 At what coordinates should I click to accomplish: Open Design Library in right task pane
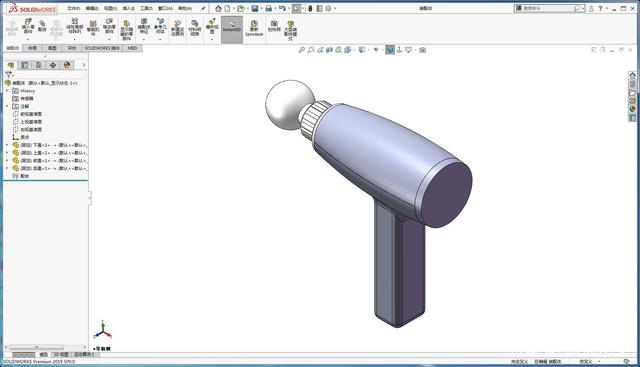(632, 84)
